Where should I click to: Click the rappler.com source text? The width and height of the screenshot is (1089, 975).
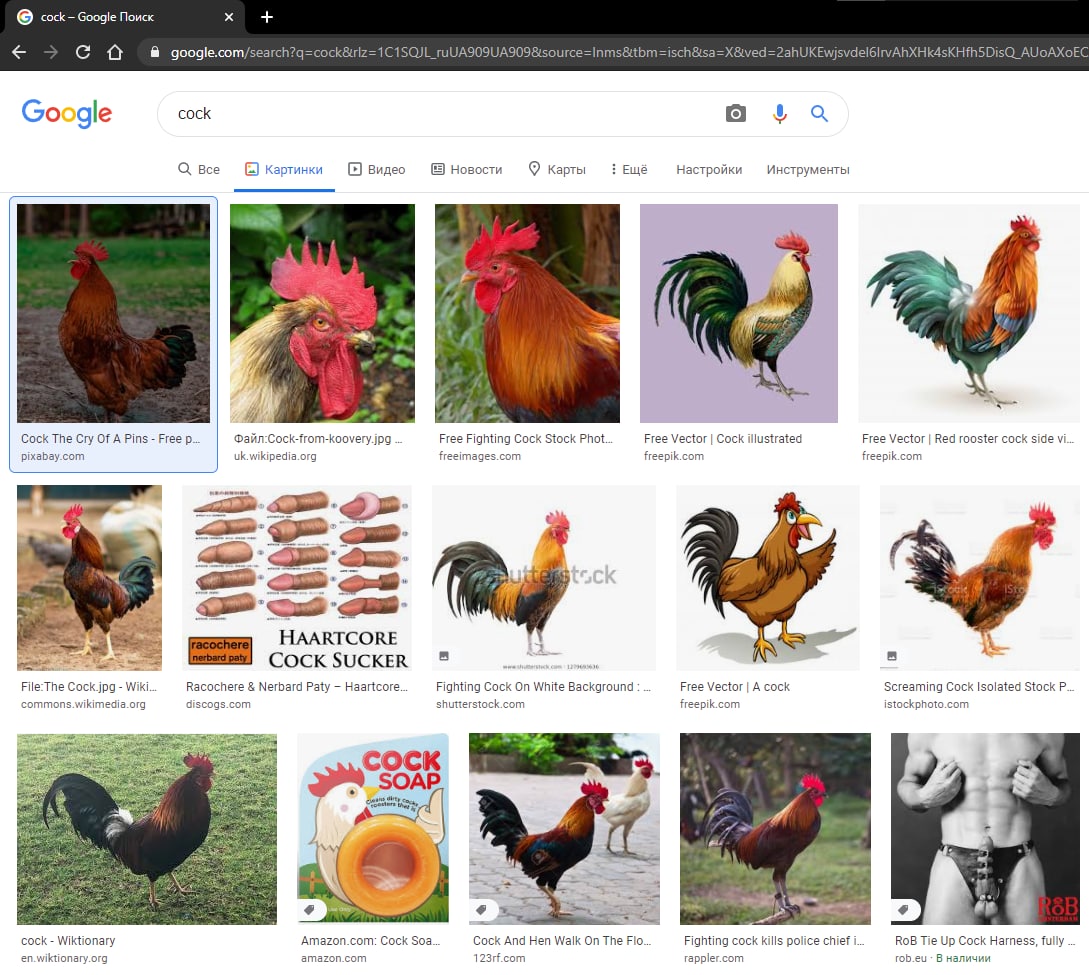coord(713,958)
